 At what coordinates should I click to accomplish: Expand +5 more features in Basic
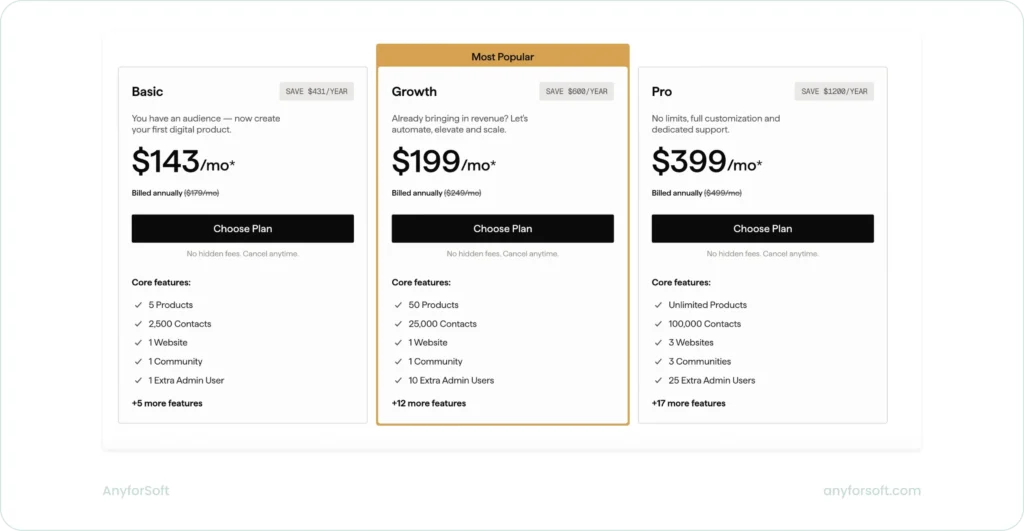click(x=167, y=403)
